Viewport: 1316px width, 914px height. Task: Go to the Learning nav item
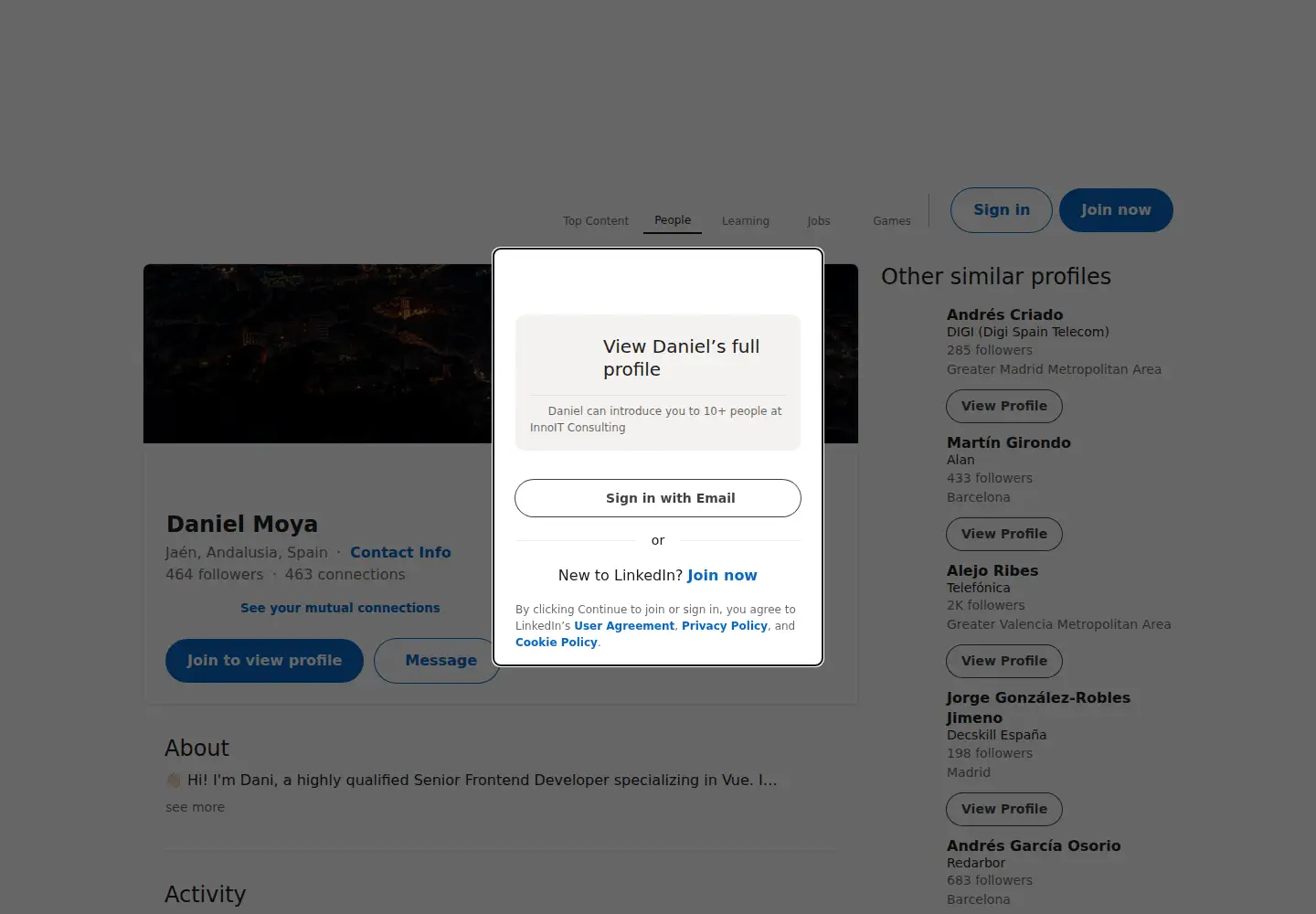tap(746, 221)
